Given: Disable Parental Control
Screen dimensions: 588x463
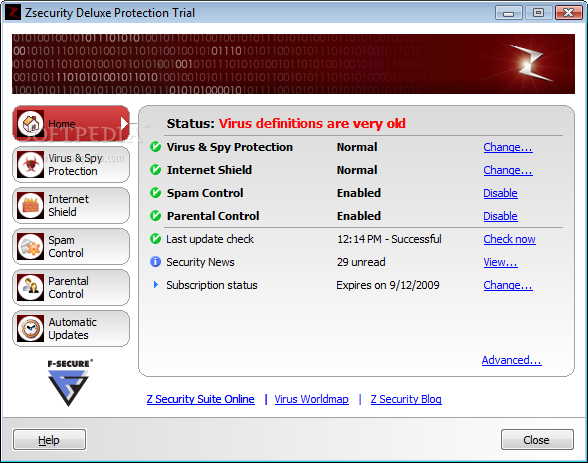Looking at the screenshot, I should point(500,216).
